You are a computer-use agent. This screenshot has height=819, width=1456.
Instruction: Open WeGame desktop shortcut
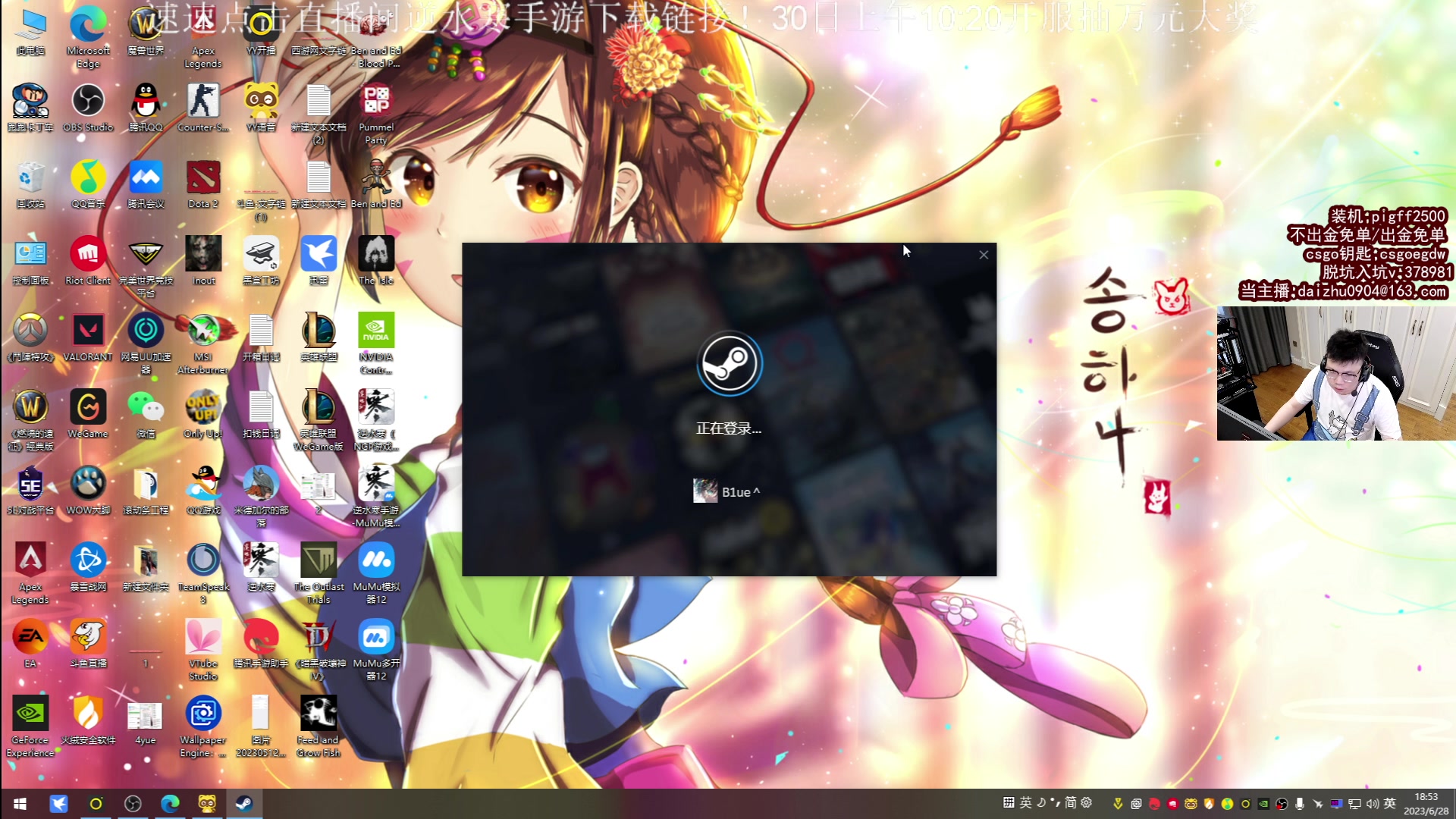coord(88,408)
